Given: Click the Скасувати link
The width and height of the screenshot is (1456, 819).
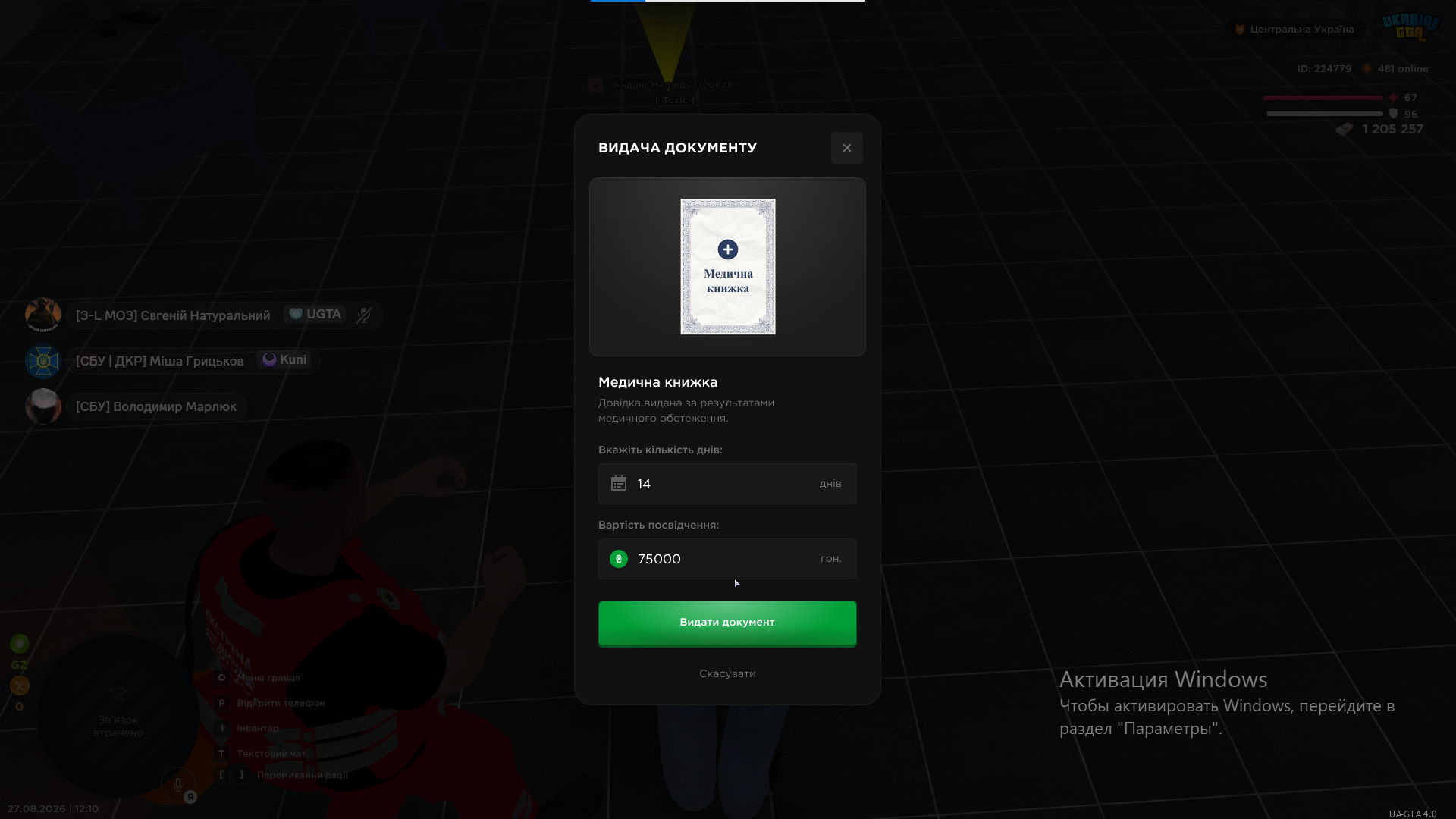Looking at the screenshot, I should coord(727,673).
